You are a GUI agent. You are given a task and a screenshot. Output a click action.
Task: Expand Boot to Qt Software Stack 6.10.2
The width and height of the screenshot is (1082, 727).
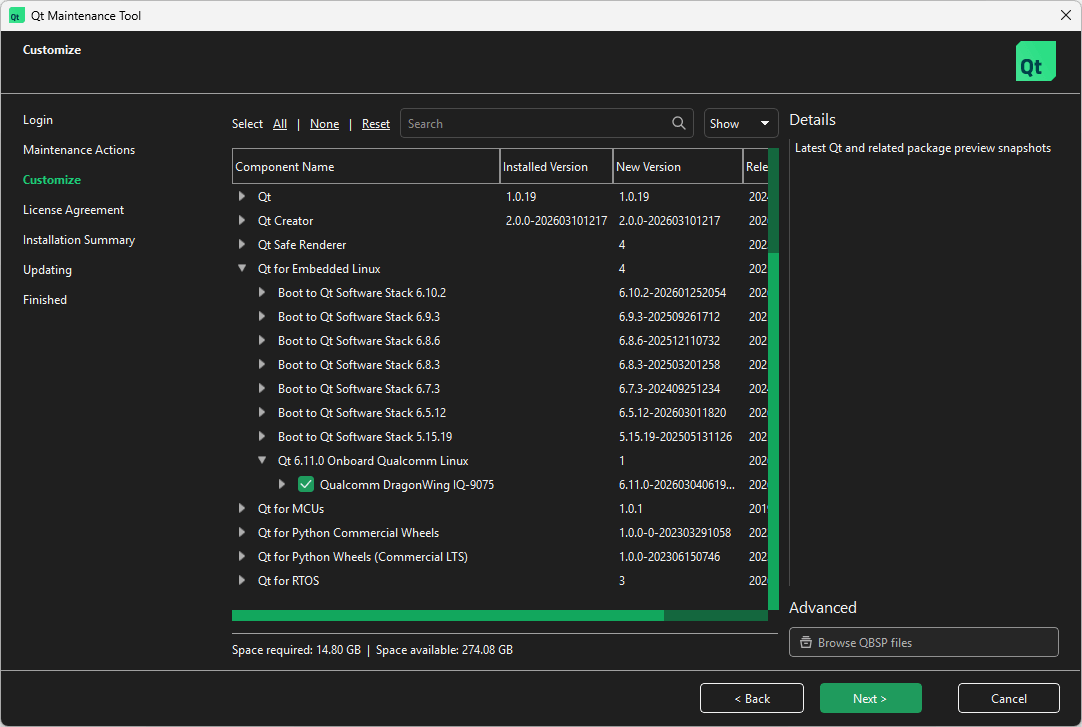[262, 292]
